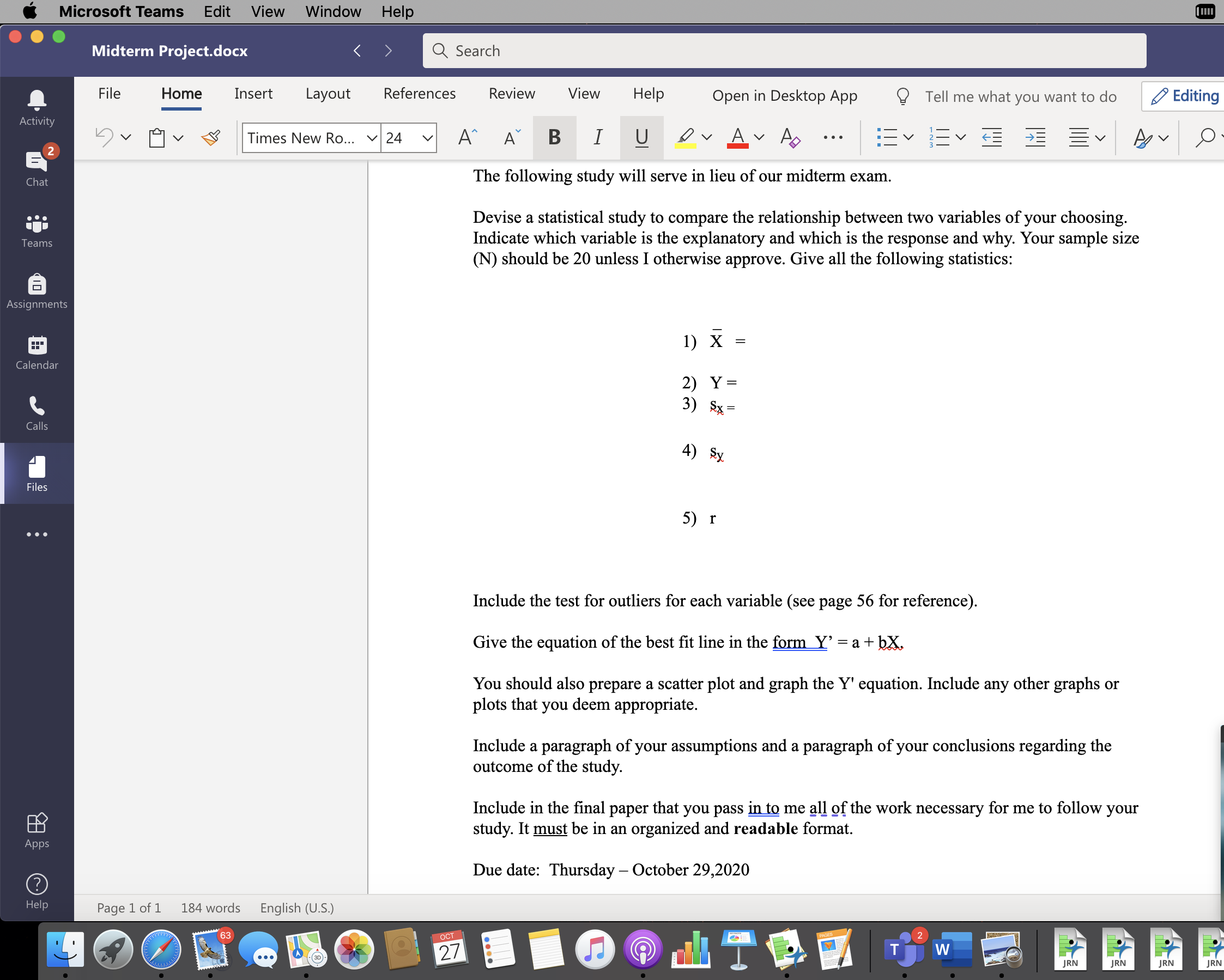Open the Teams Calendar
Viewport: 1224px width, 980px height.
37,350
